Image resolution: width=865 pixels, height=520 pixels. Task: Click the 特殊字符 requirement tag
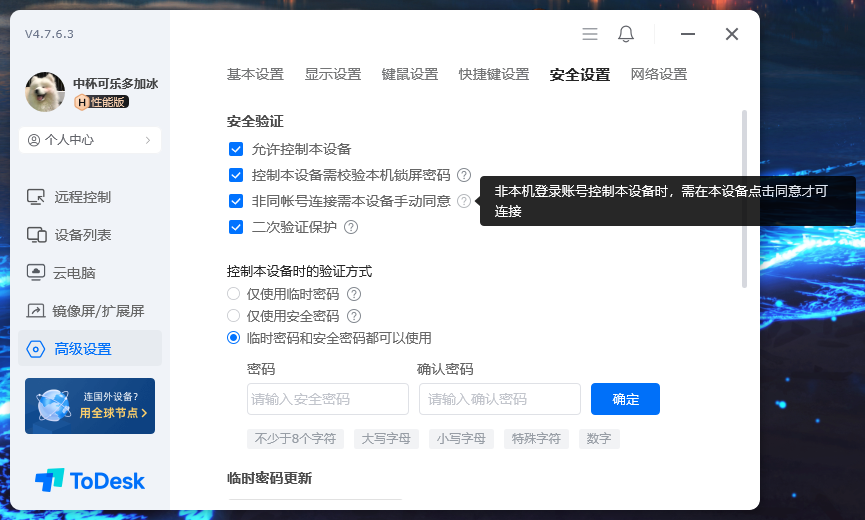coord(536,439)
